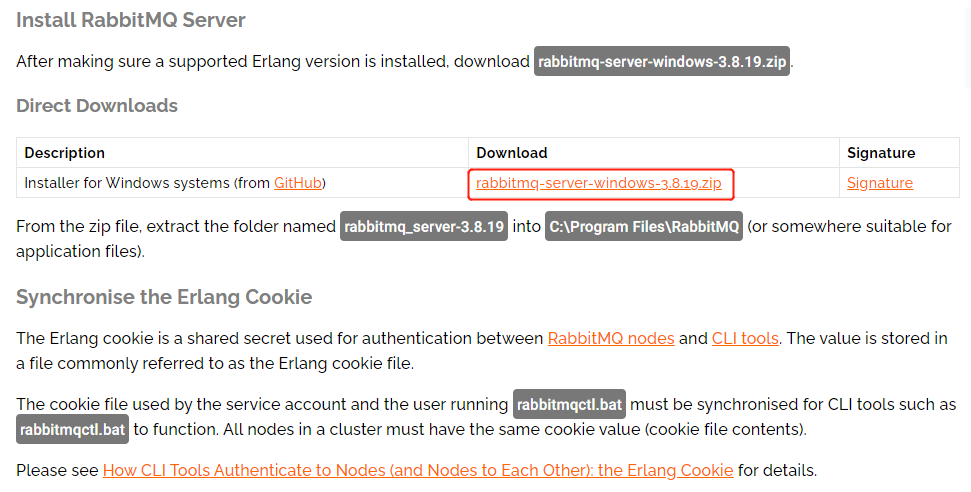Viewport: 971px width, 492px height.
Task: Open the orange Signature link in the table row
Action: point(879,183)
